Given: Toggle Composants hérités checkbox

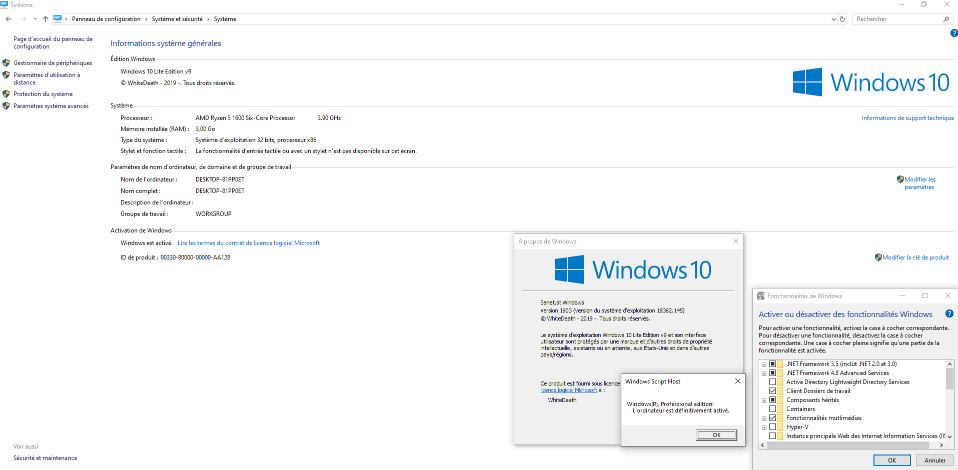Looking at the screenshot, I should point(772,400).
